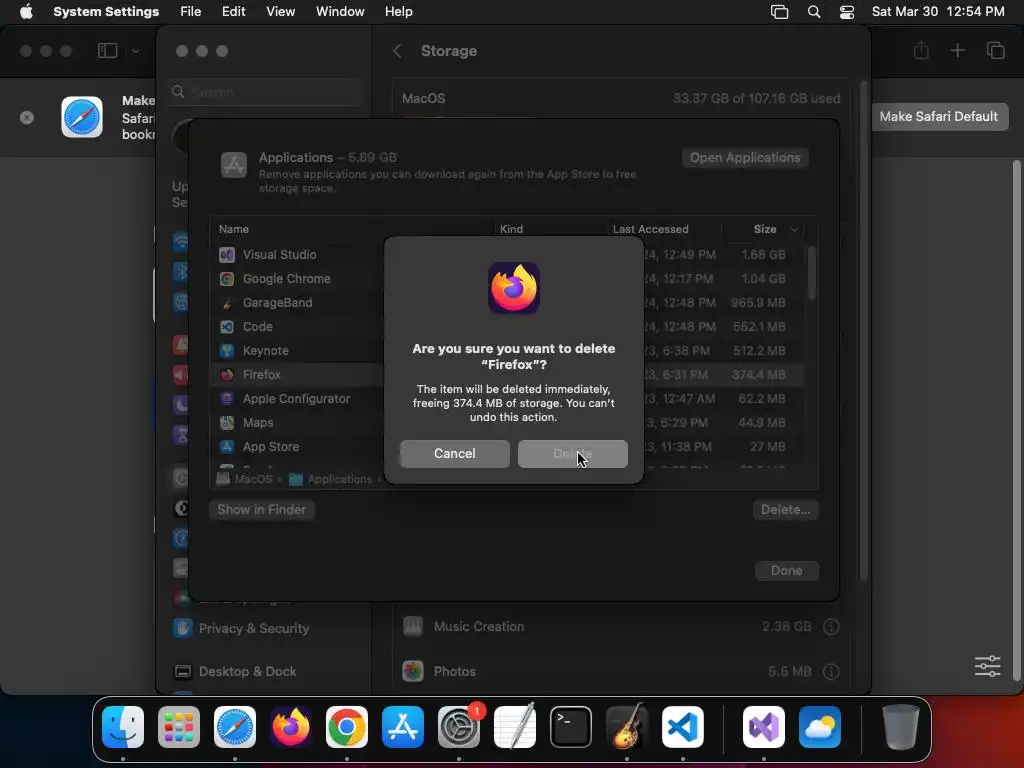Click Cancel in the Firefox delete dialog
Screen dimensions: 1024x768
pos(455,453)
